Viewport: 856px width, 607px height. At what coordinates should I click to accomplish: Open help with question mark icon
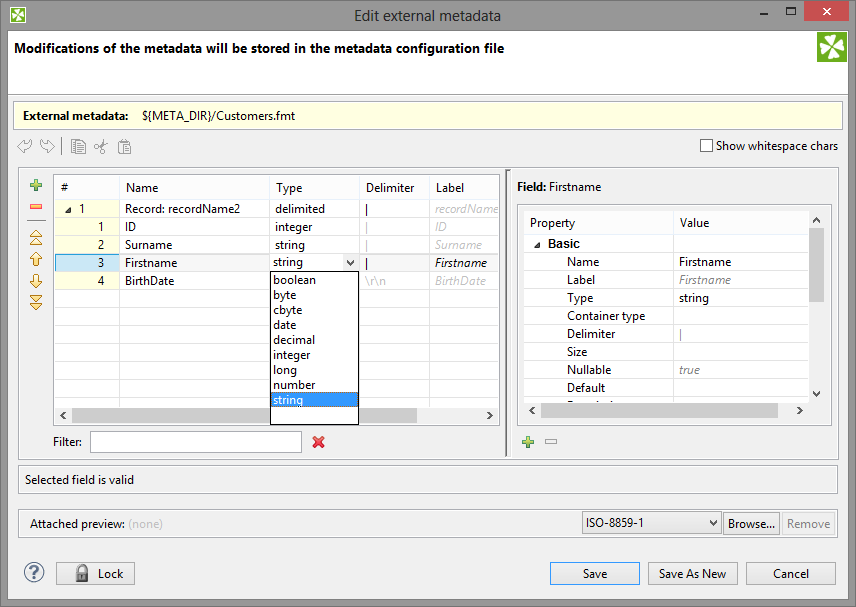(x=35, y=573)
